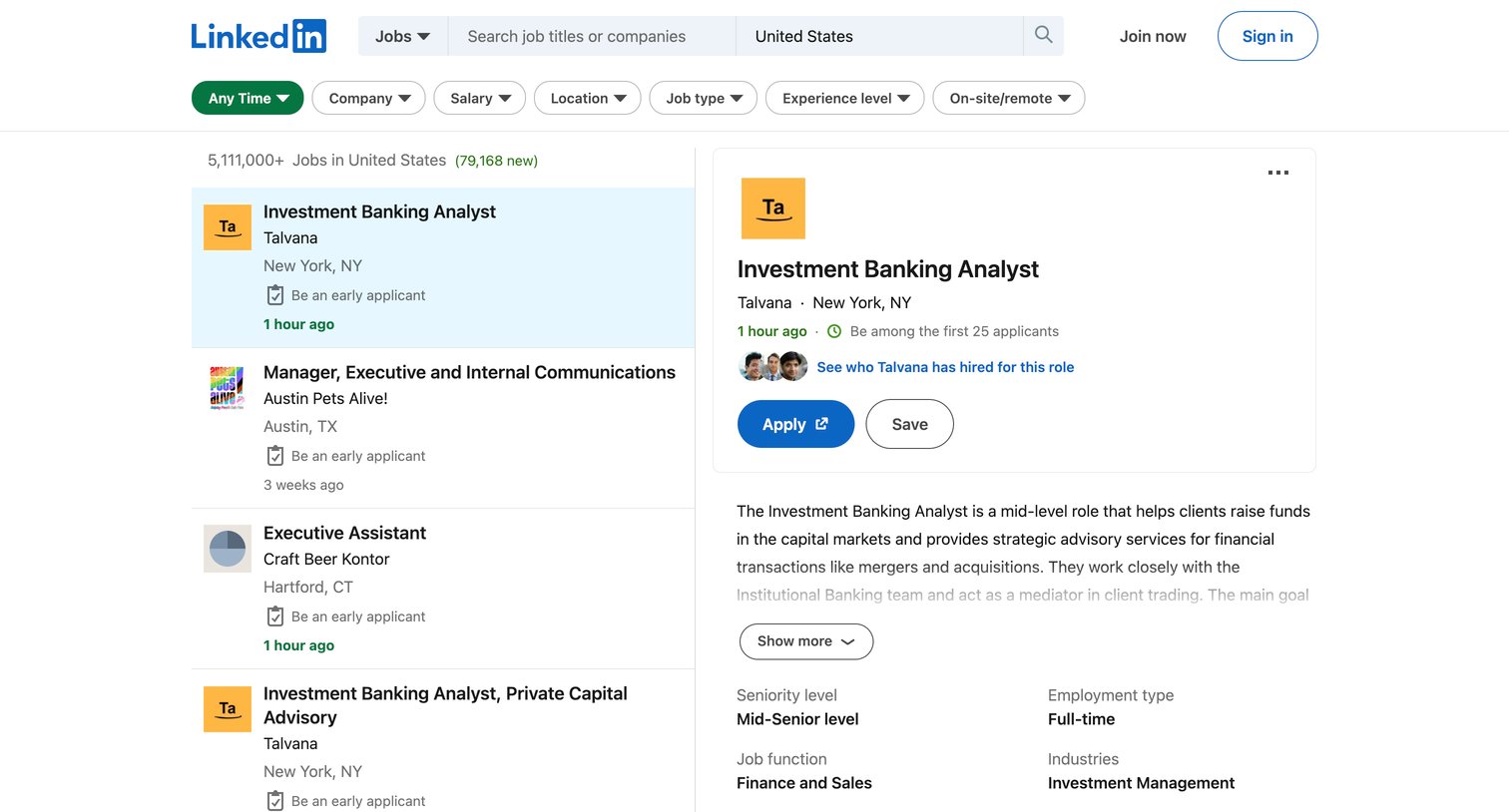Click 'Be among the first 25 applicants' text
Screen dimensions: 1509x812
(x=954, y=331)
